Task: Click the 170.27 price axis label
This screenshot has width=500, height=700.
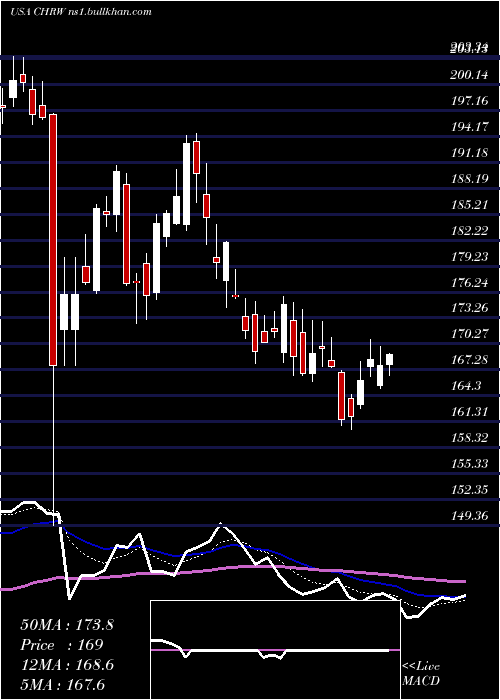Action: tap(469, 333)
